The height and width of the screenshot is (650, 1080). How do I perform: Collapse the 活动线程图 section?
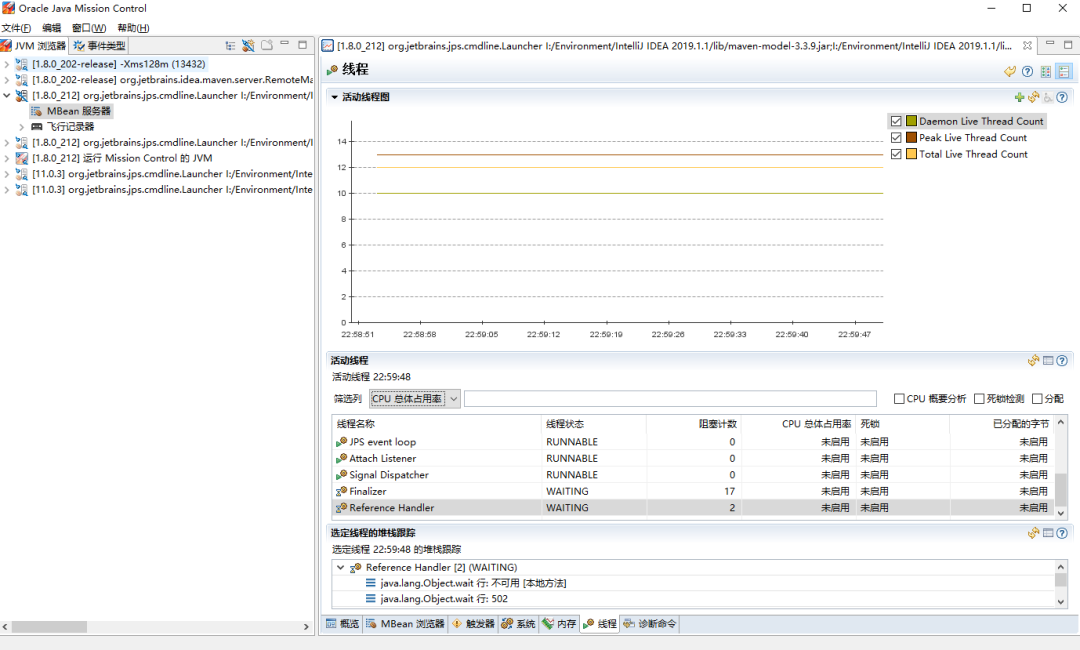[x=335, y=97]
